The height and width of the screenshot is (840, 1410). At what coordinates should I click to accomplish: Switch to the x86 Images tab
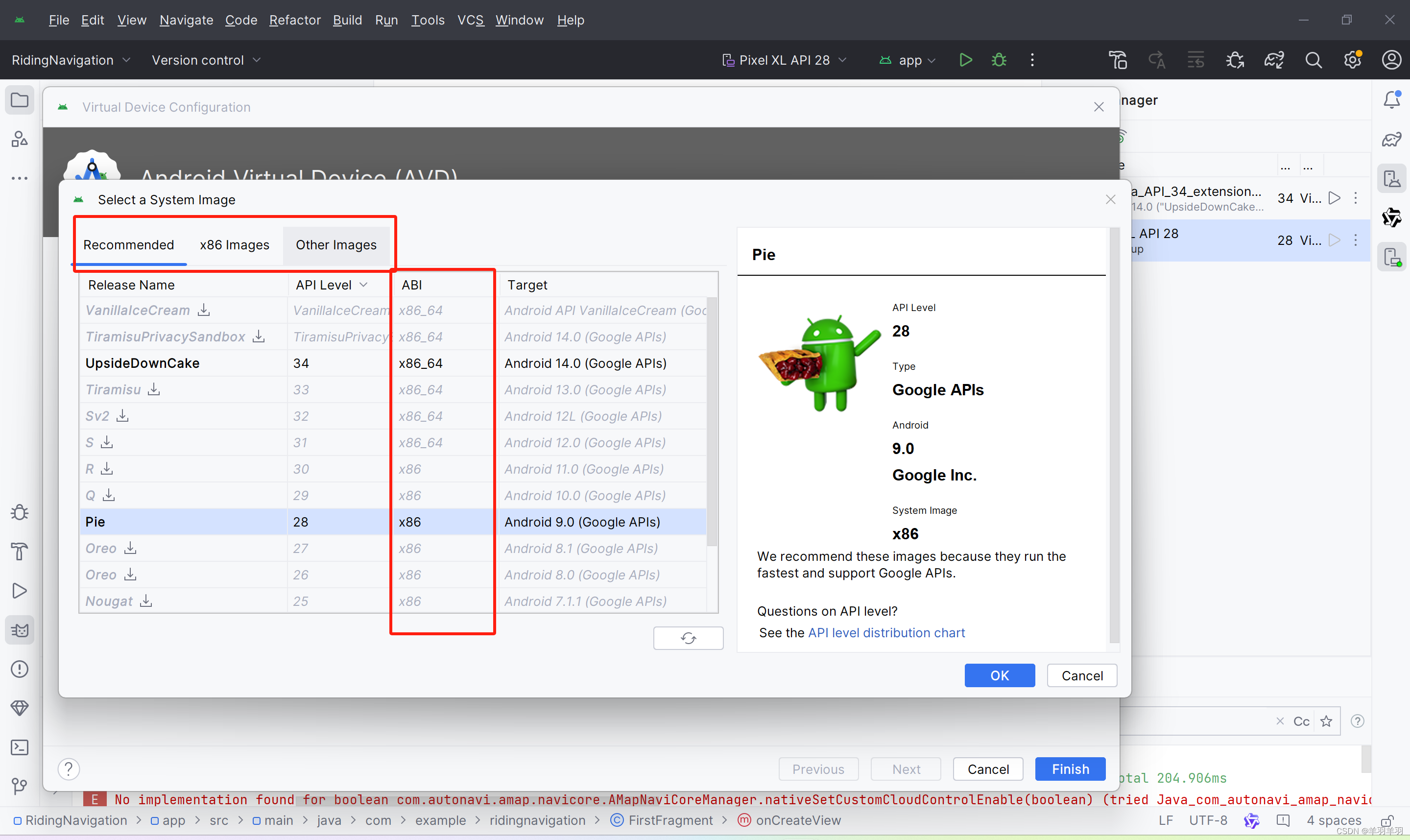pos(234,244)
